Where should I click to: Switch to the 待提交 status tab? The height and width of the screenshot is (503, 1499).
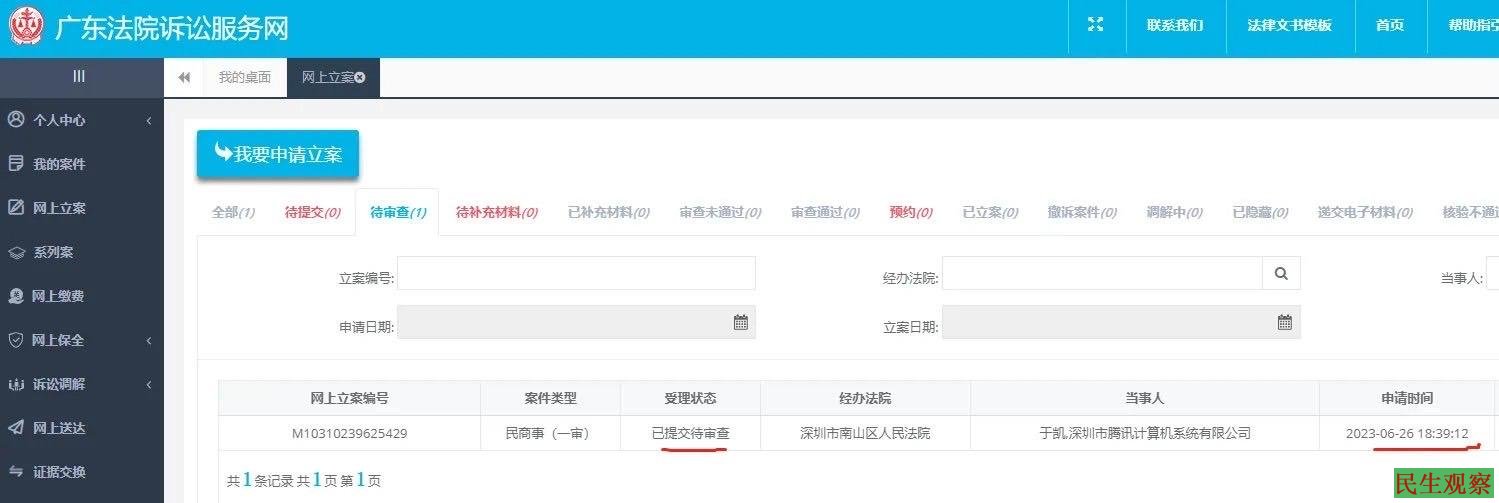coord(312,212)
